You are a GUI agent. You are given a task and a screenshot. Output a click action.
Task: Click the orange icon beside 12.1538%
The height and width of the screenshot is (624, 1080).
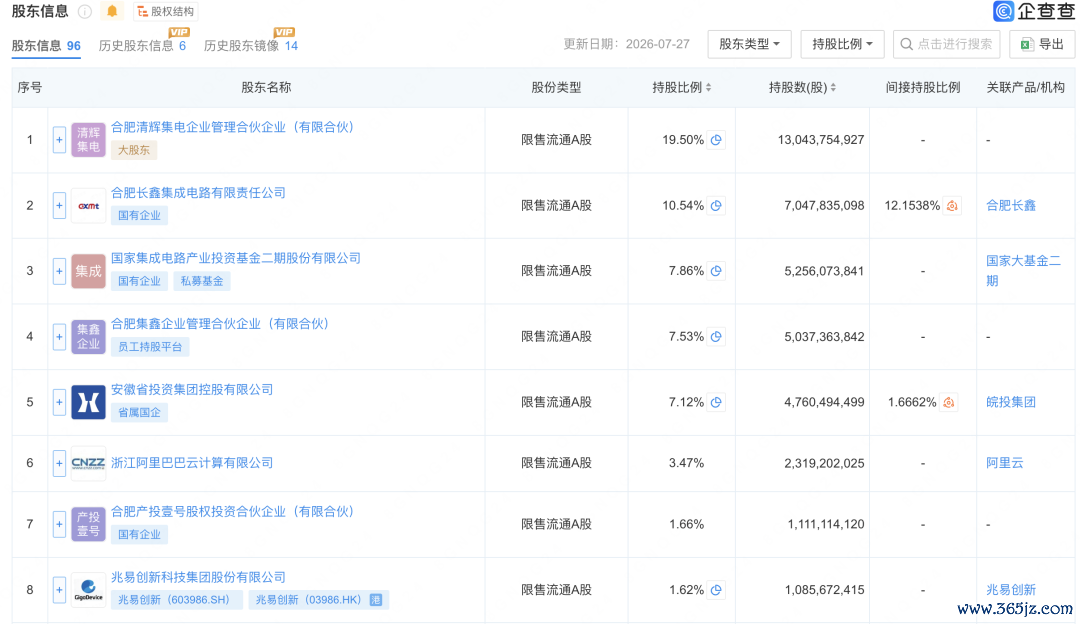(952, 205)
